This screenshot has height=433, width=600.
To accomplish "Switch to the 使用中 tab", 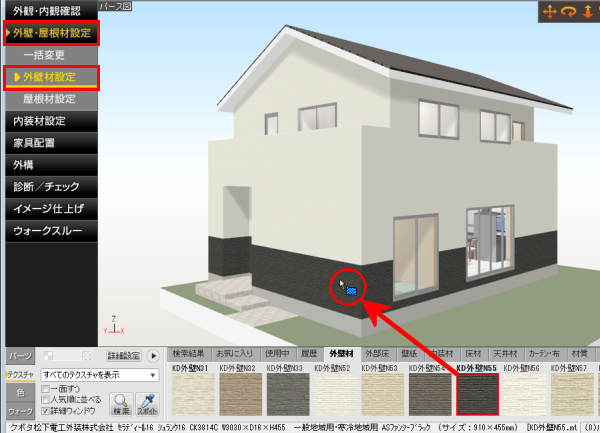I will [277, 354].
